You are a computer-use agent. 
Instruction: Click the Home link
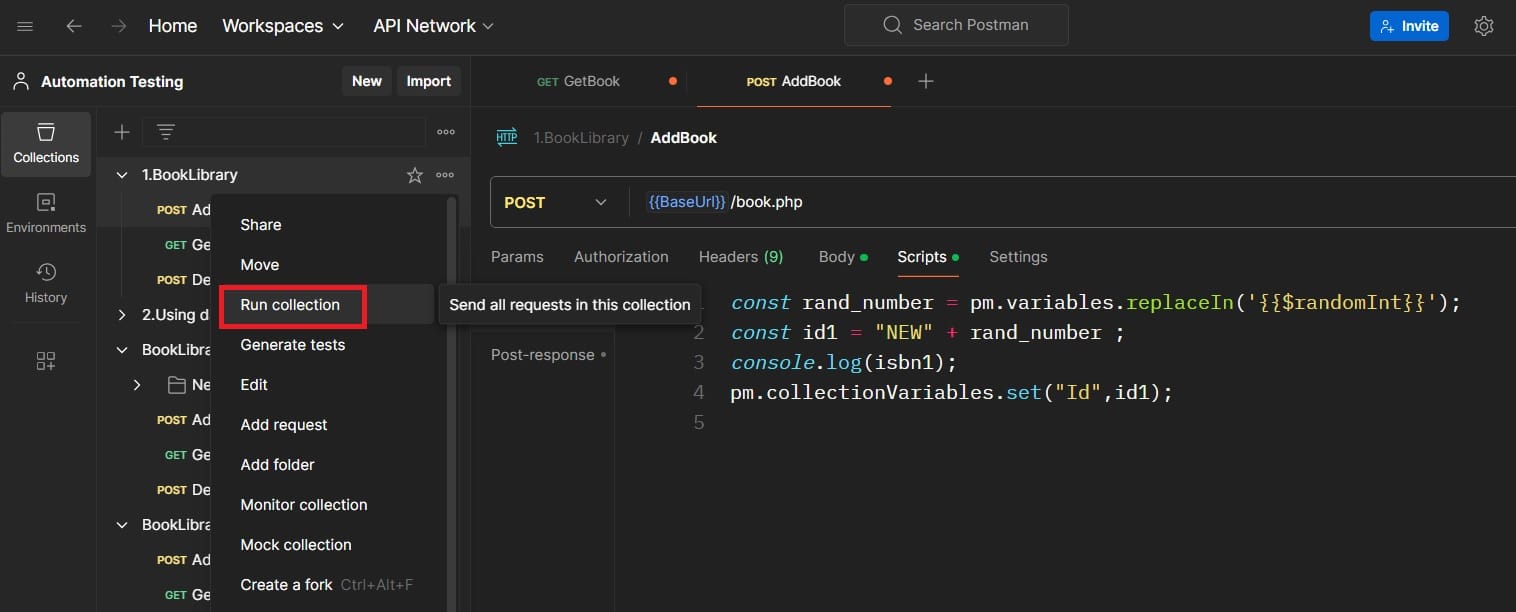[173, 26]
